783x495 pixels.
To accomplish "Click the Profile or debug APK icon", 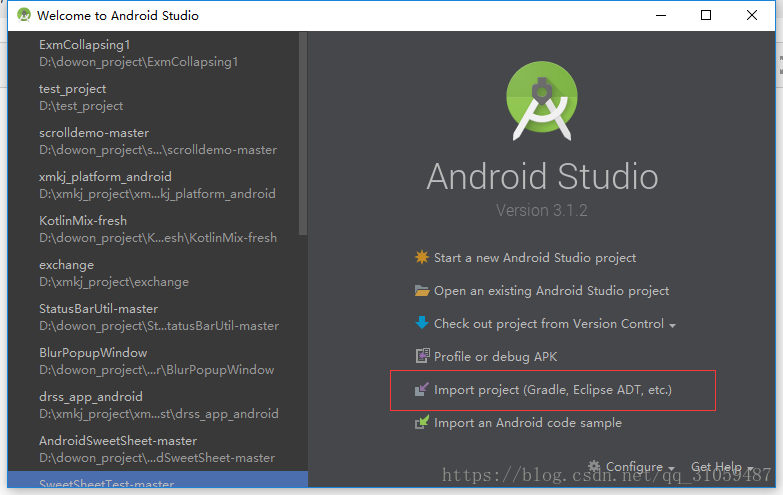I will coord(422,356).
